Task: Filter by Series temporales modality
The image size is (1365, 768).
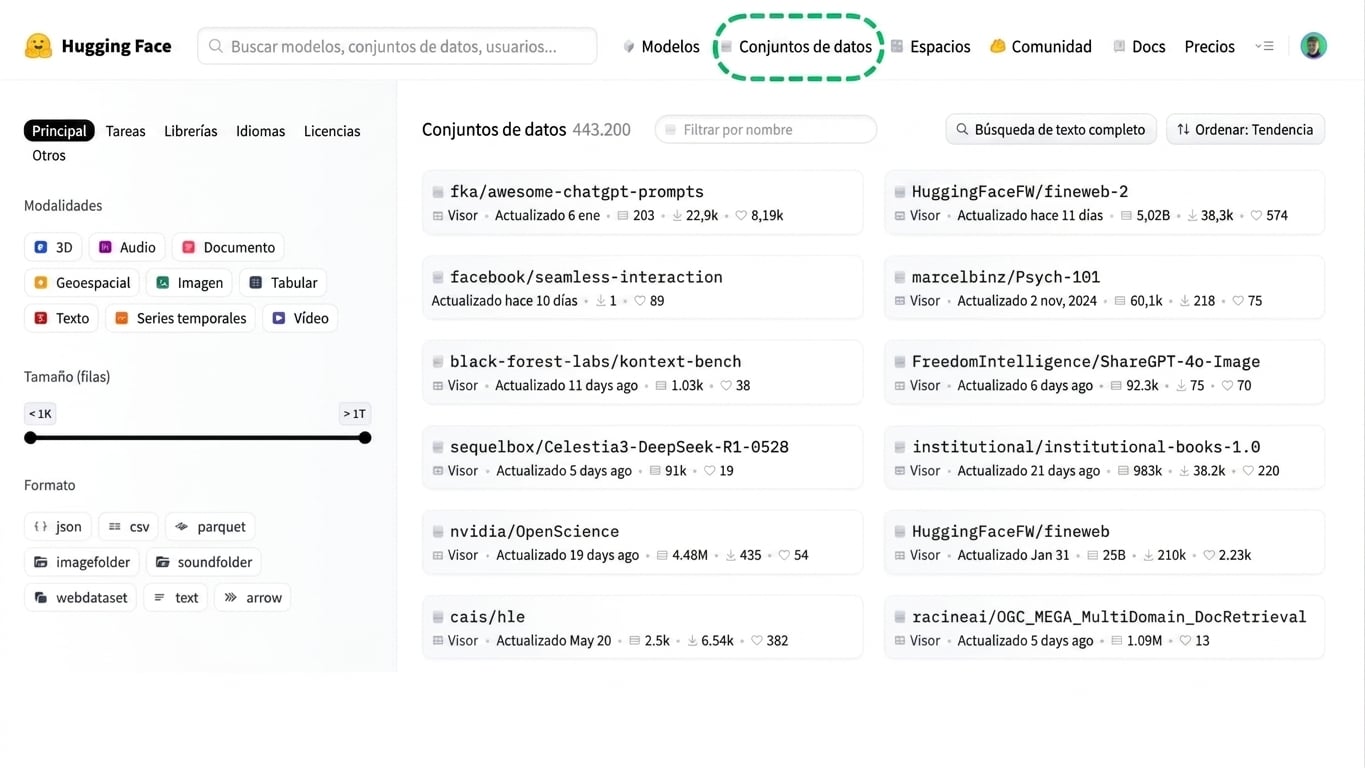Action: pyautogui.click(x=180, y=317)
